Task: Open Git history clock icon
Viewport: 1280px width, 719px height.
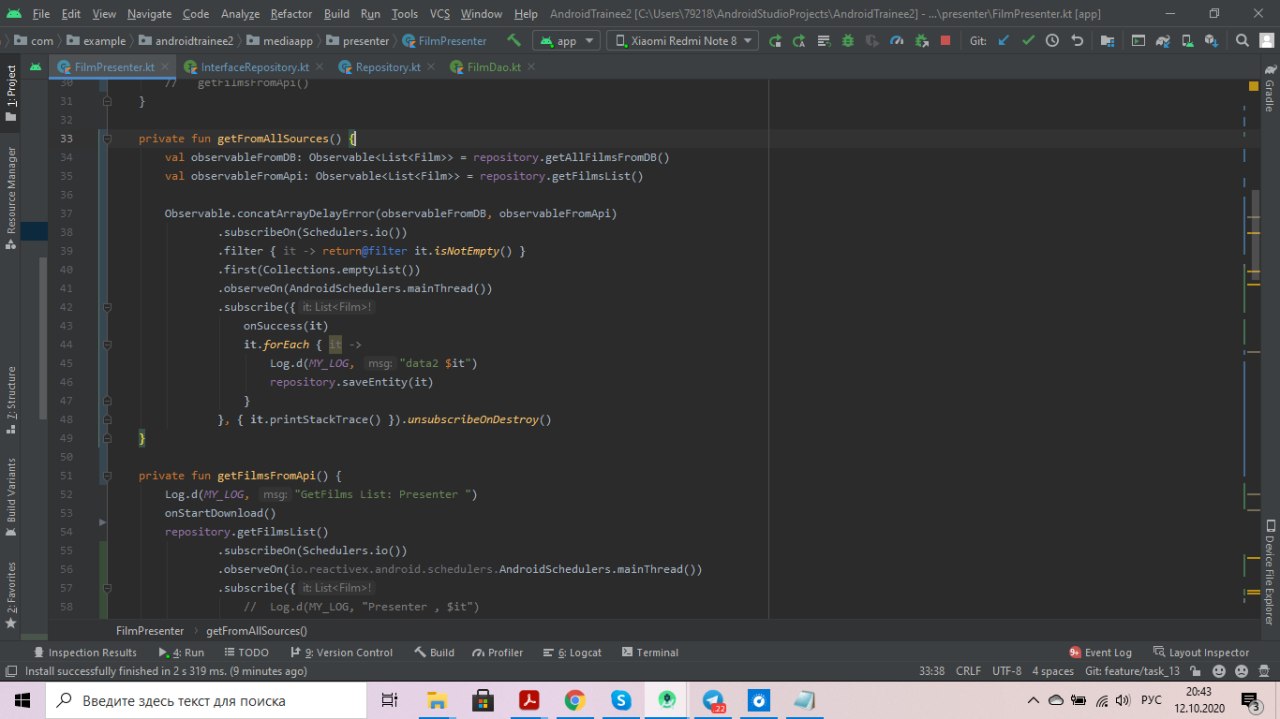Action: click(1052, 41)
